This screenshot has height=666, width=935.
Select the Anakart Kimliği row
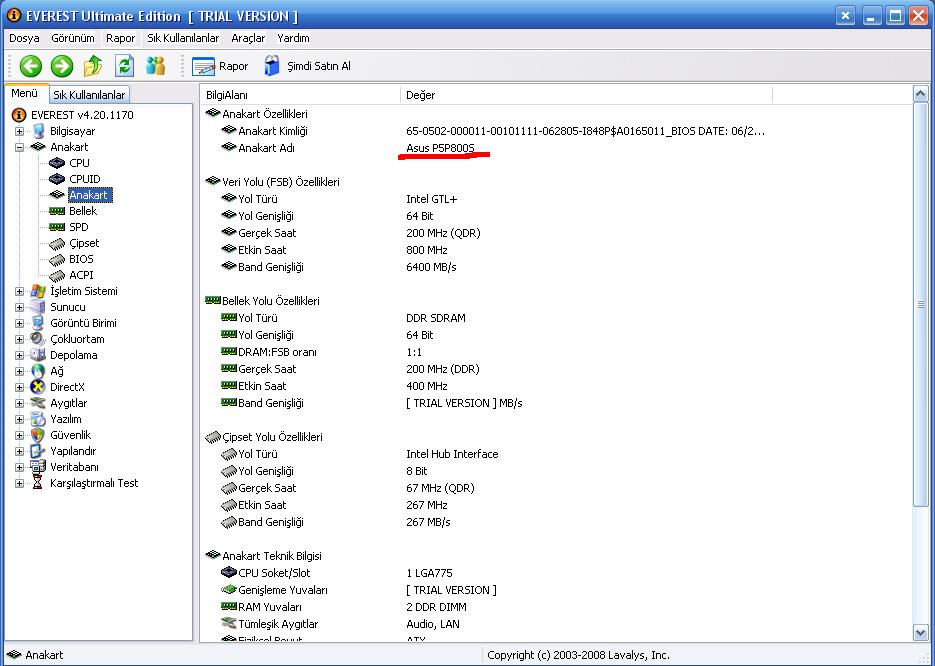click(556, 131)
